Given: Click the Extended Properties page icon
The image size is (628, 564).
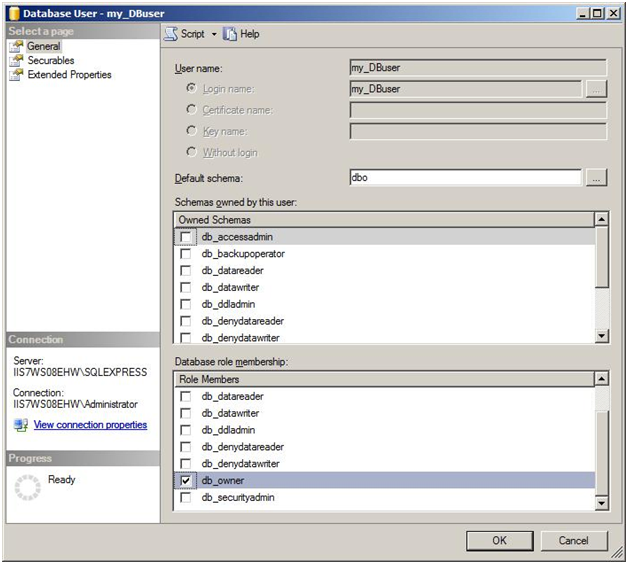Looking at the screenshot, I should click(x=16, y=75).
